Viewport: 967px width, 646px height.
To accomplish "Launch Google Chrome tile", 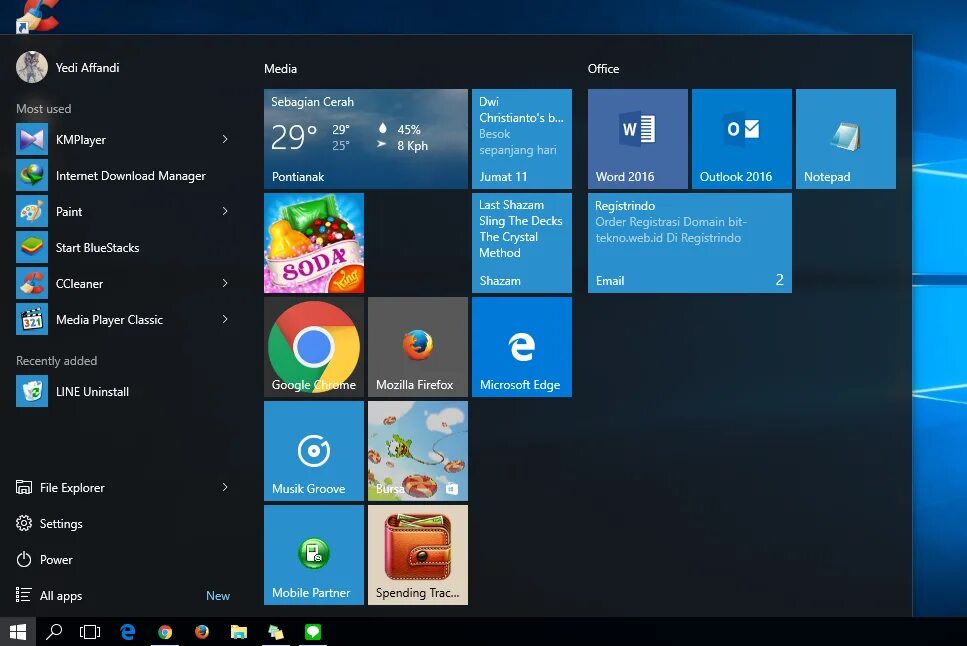I will (314, 347).
